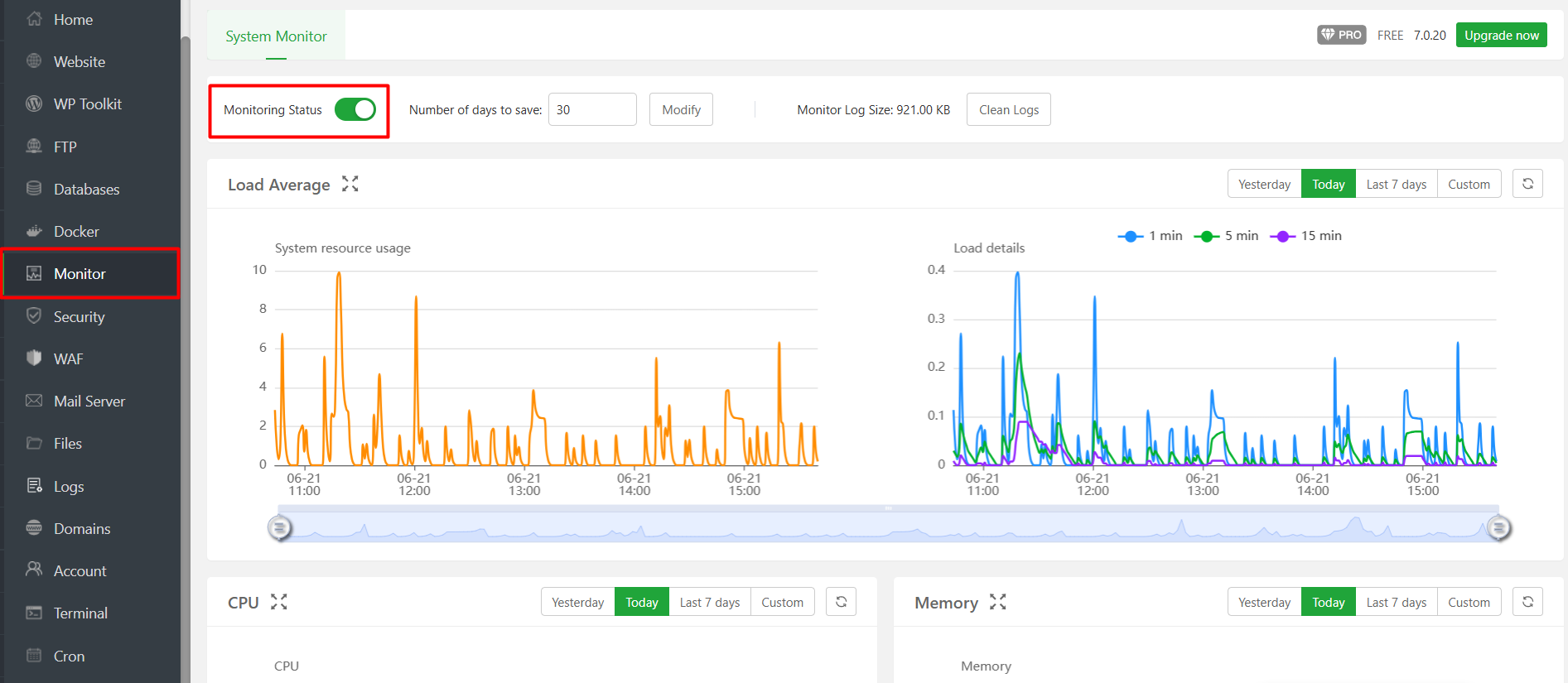Click the Clean Logs button
Viewport: 1568px width, 683px height.
point(1008,109)
